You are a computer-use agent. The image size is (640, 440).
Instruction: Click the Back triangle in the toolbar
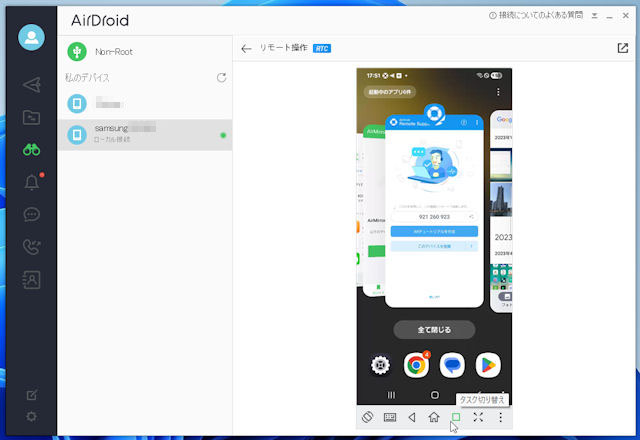pyautogui.click(x=412, y=417)
